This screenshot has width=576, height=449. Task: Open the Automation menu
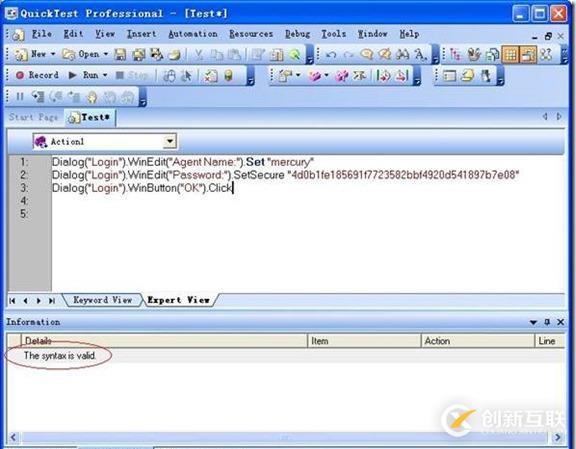pos(193,34)
